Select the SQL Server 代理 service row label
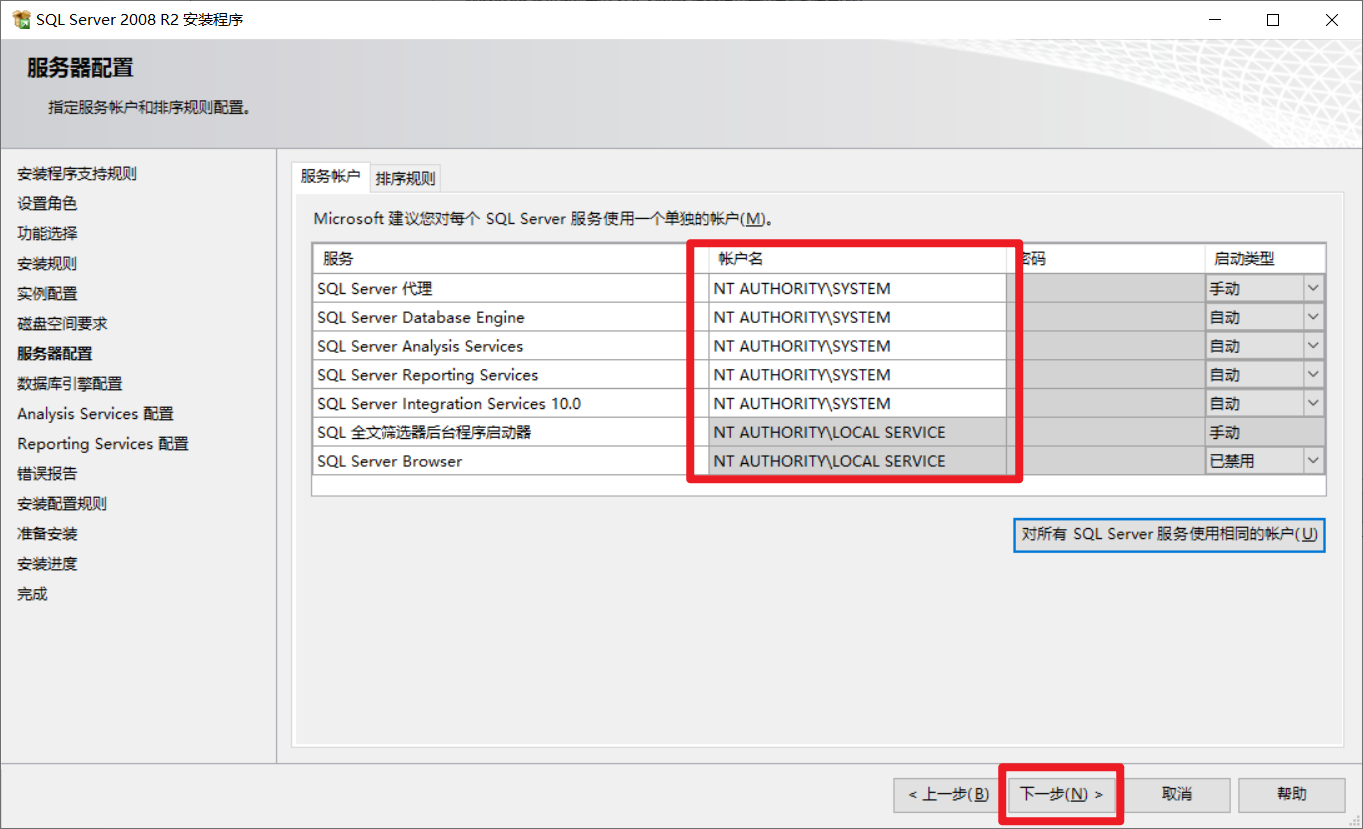 pyautogui.click(x=375, y=289)
